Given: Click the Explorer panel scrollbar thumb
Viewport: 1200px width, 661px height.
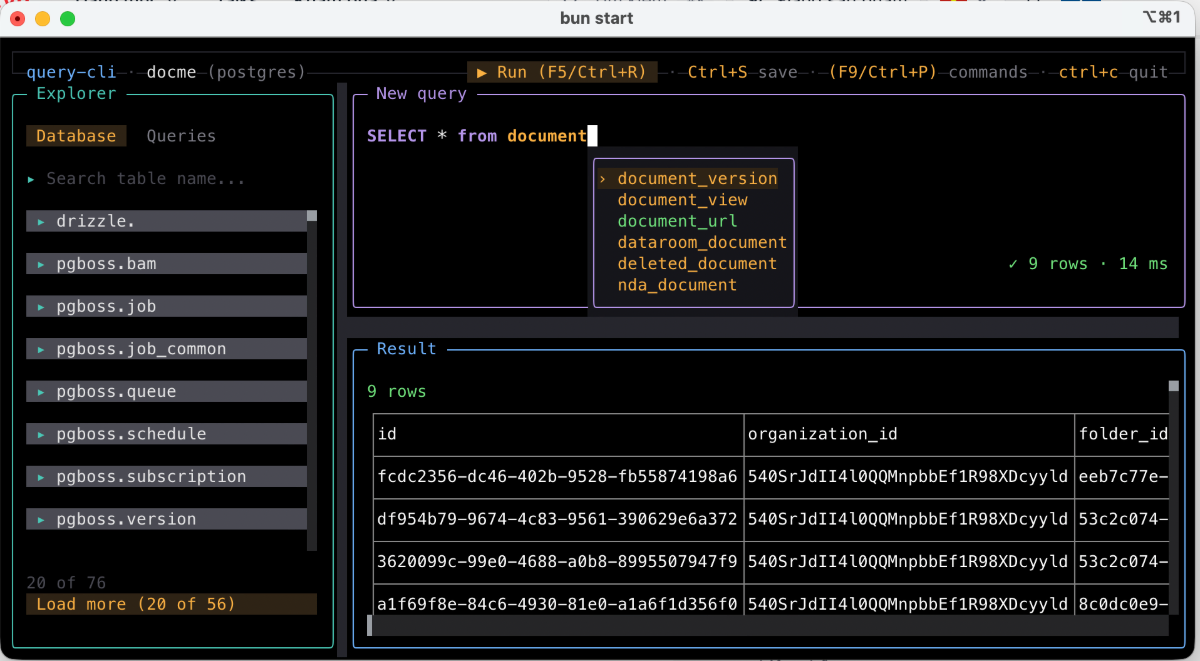Looking at the screenshot, I should [312, 216].
